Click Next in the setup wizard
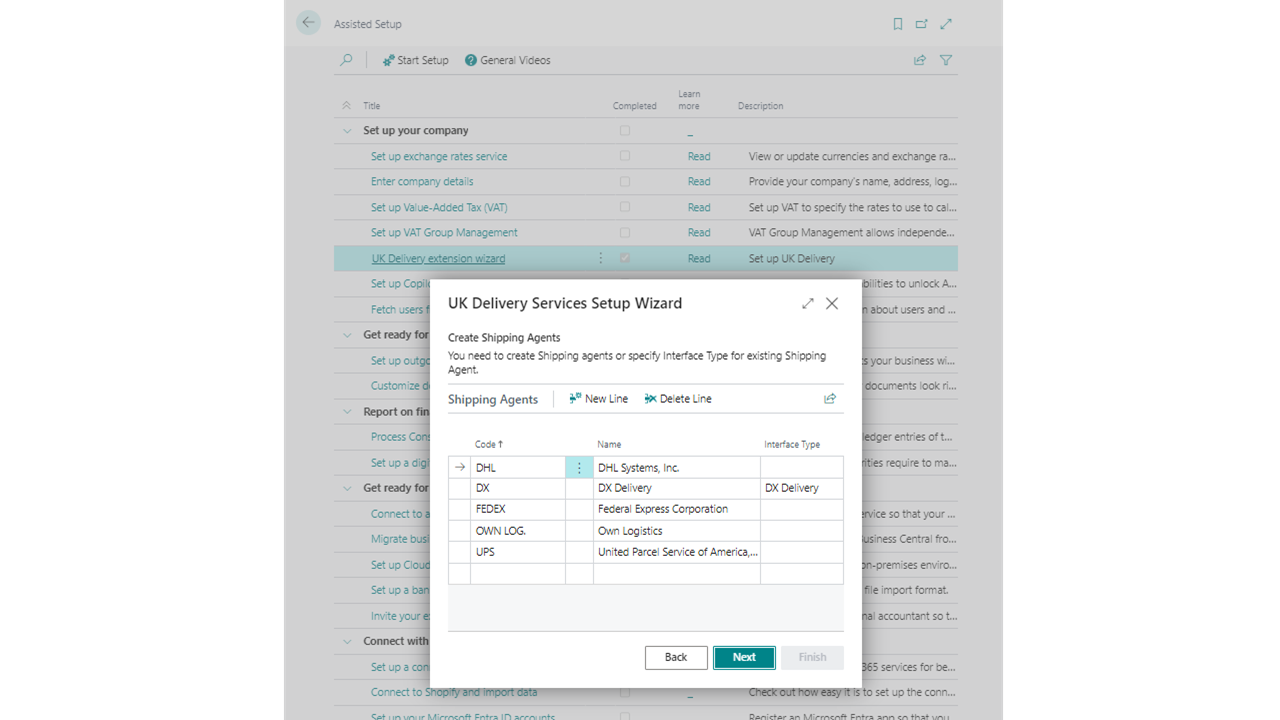Image resolution: width=1280 pixels, height=720 pixels. (x=743, y=657)
